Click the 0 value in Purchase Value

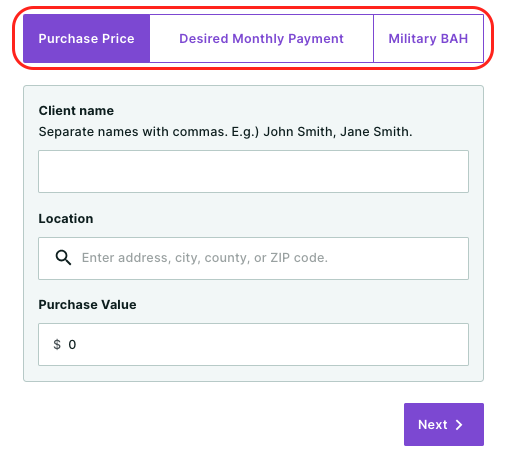tap(72, 345)
